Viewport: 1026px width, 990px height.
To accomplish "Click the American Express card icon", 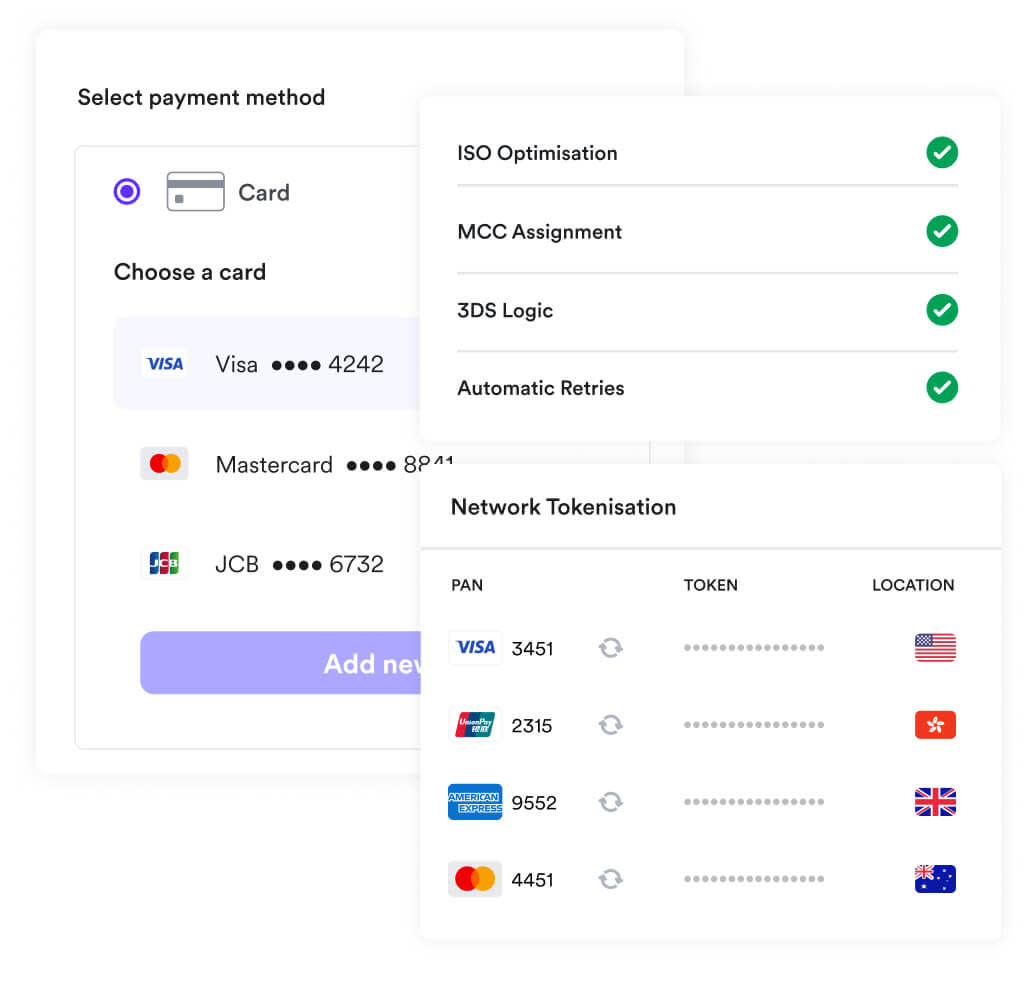I will tap(475, 802).
